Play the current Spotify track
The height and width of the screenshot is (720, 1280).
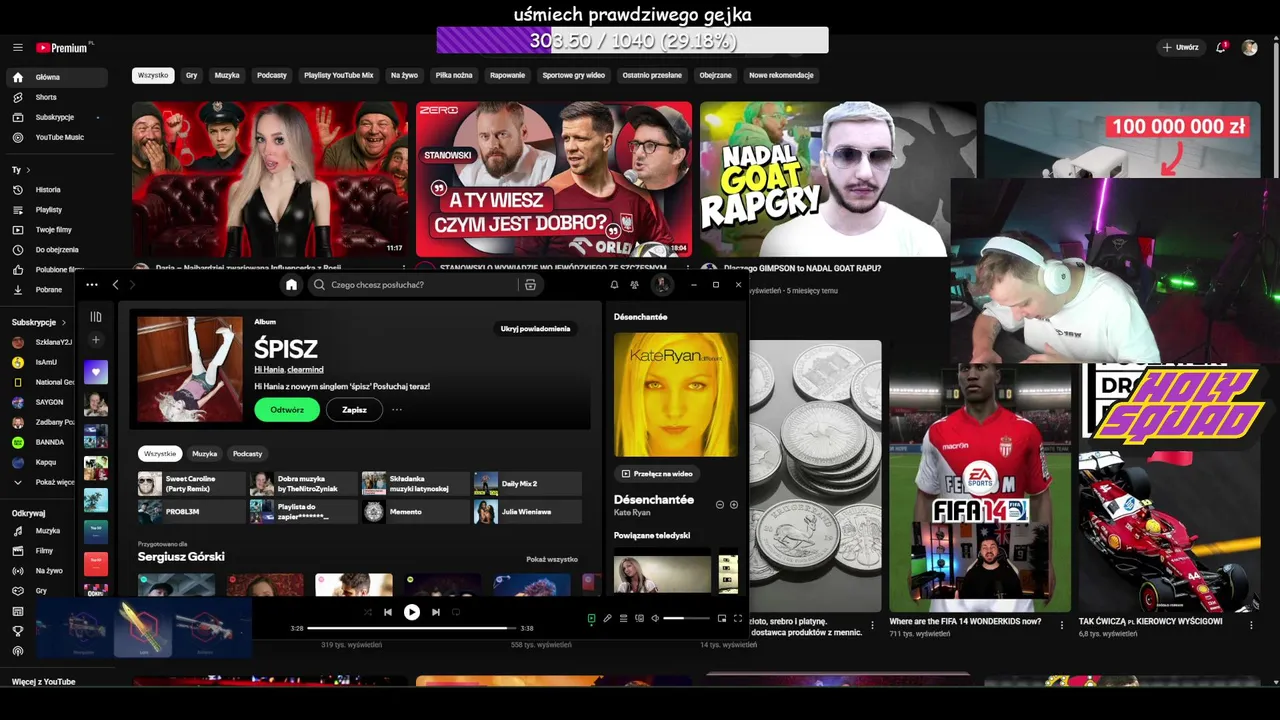412,612
